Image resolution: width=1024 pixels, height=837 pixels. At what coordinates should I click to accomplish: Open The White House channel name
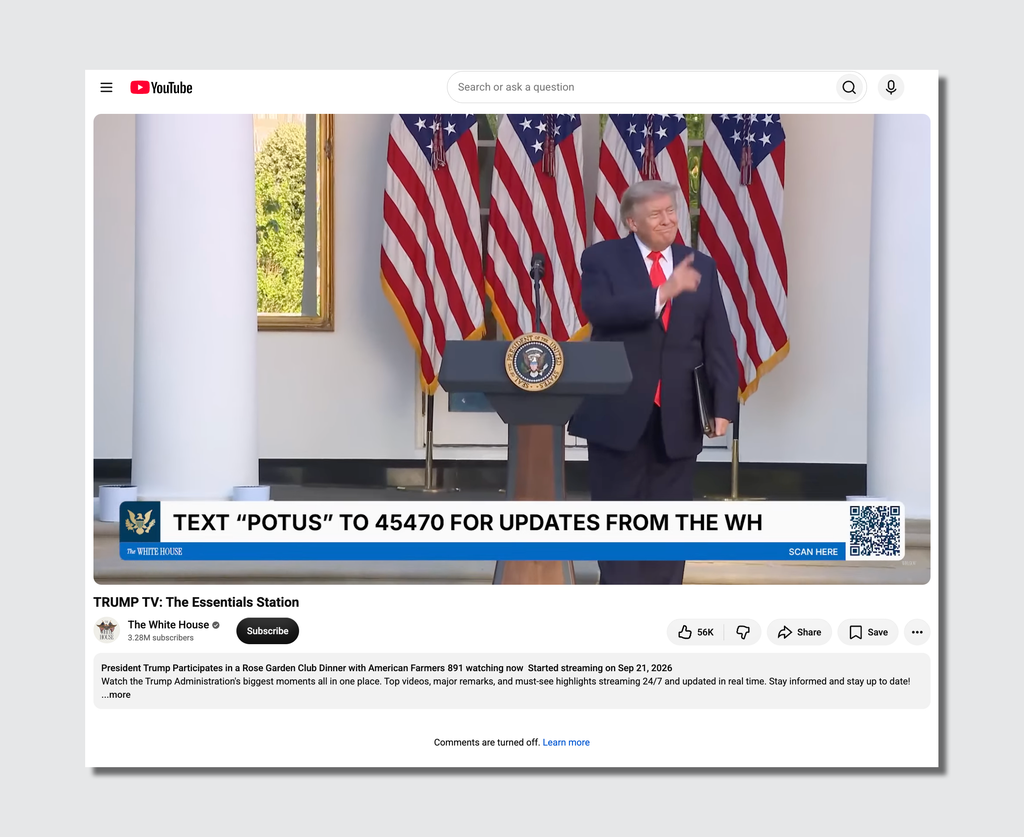coord(168,625)
